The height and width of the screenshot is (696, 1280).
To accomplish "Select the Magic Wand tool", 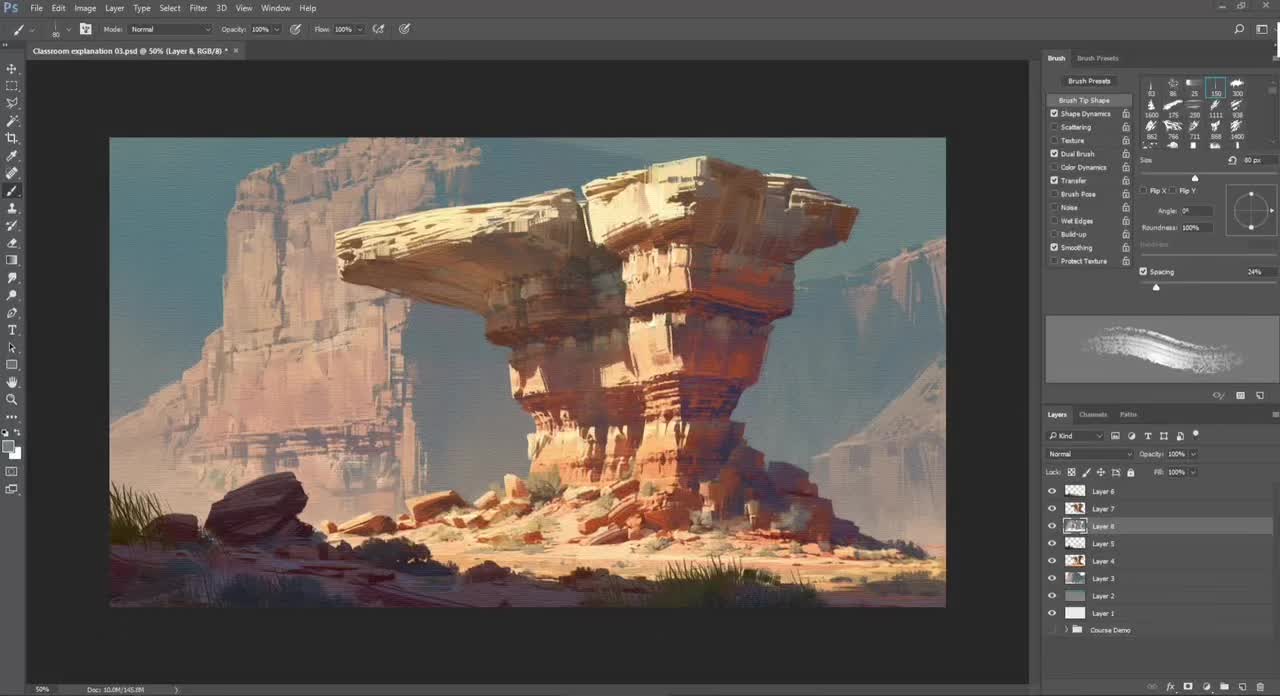I will tap(12, 121).
